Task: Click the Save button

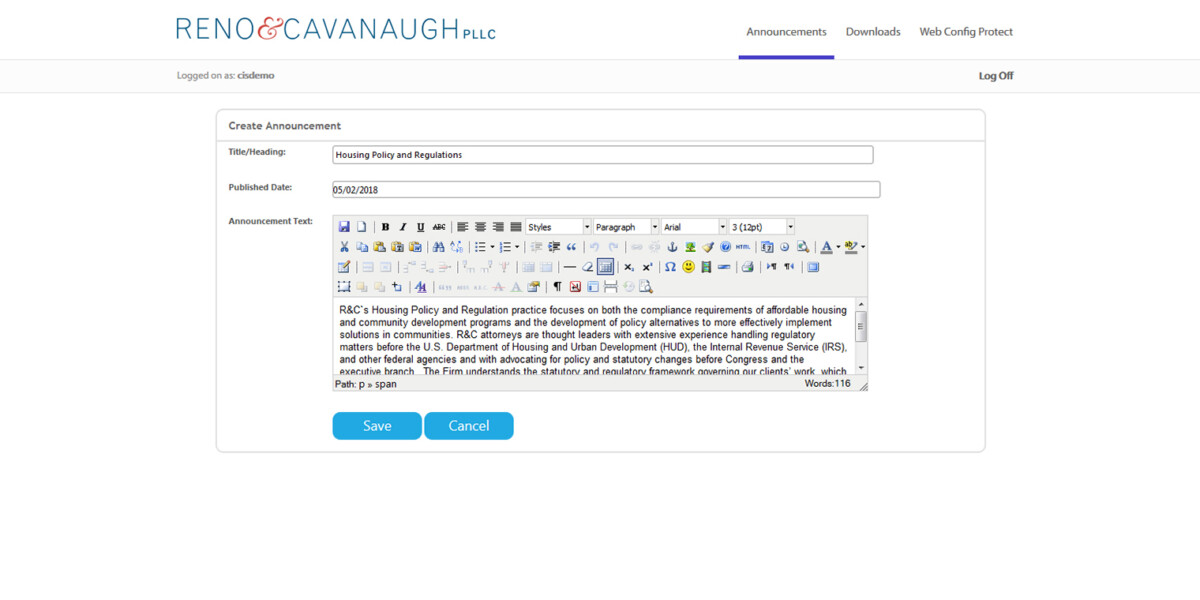Action: [x=377, y=426]
